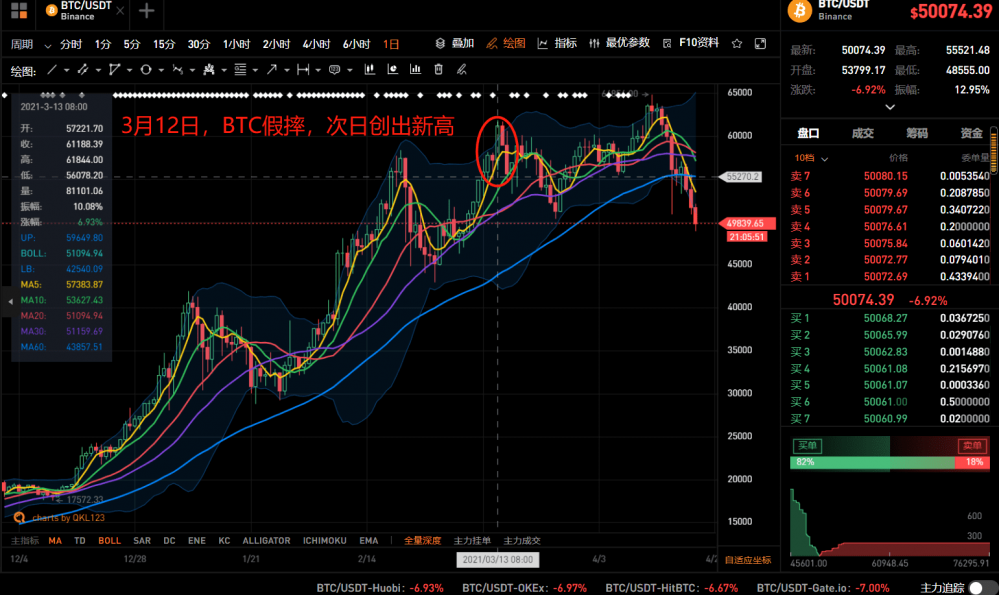The height and width of the screenshot is (595, 999).
Task: Select the 4小时 timeframe
Action: point(316,44)
